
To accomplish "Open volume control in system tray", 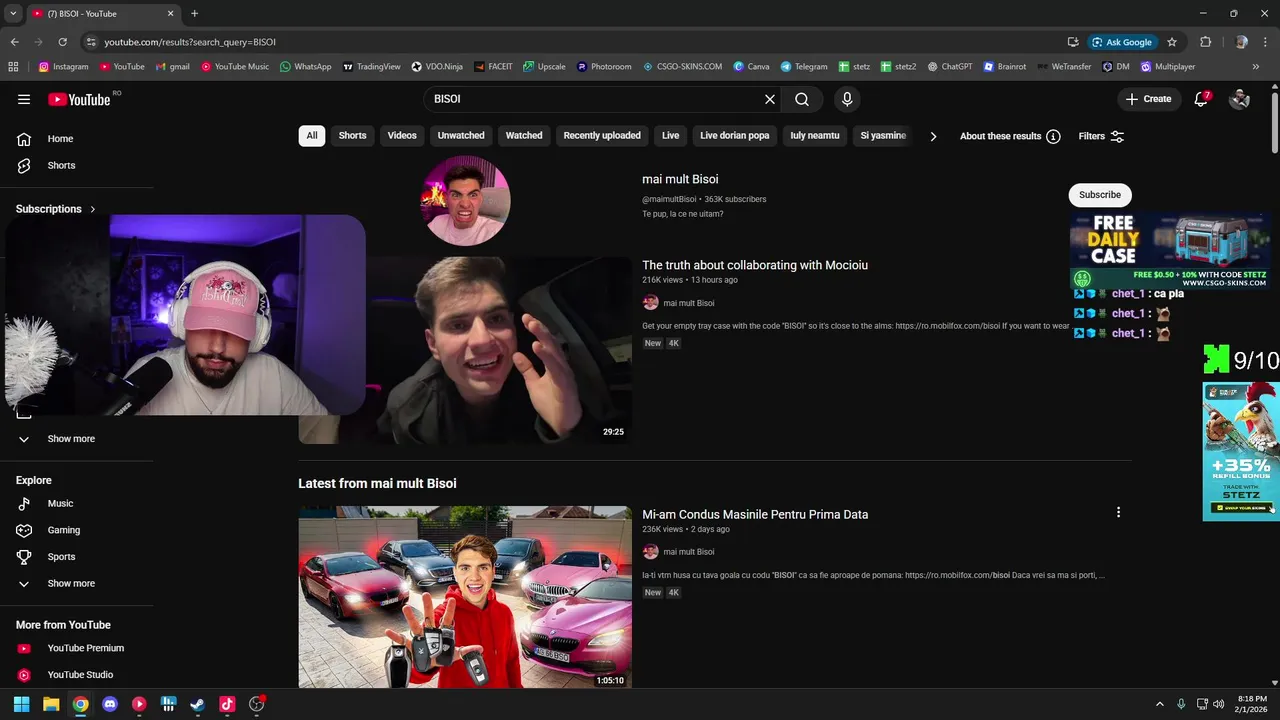I will [x=1218, y=704].
